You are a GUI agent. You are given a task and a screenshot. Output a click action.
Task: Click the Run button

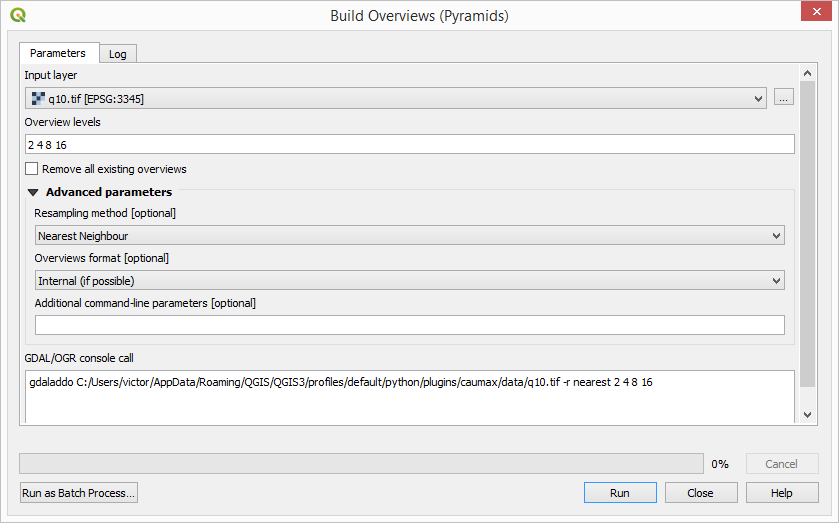[620, 492]
